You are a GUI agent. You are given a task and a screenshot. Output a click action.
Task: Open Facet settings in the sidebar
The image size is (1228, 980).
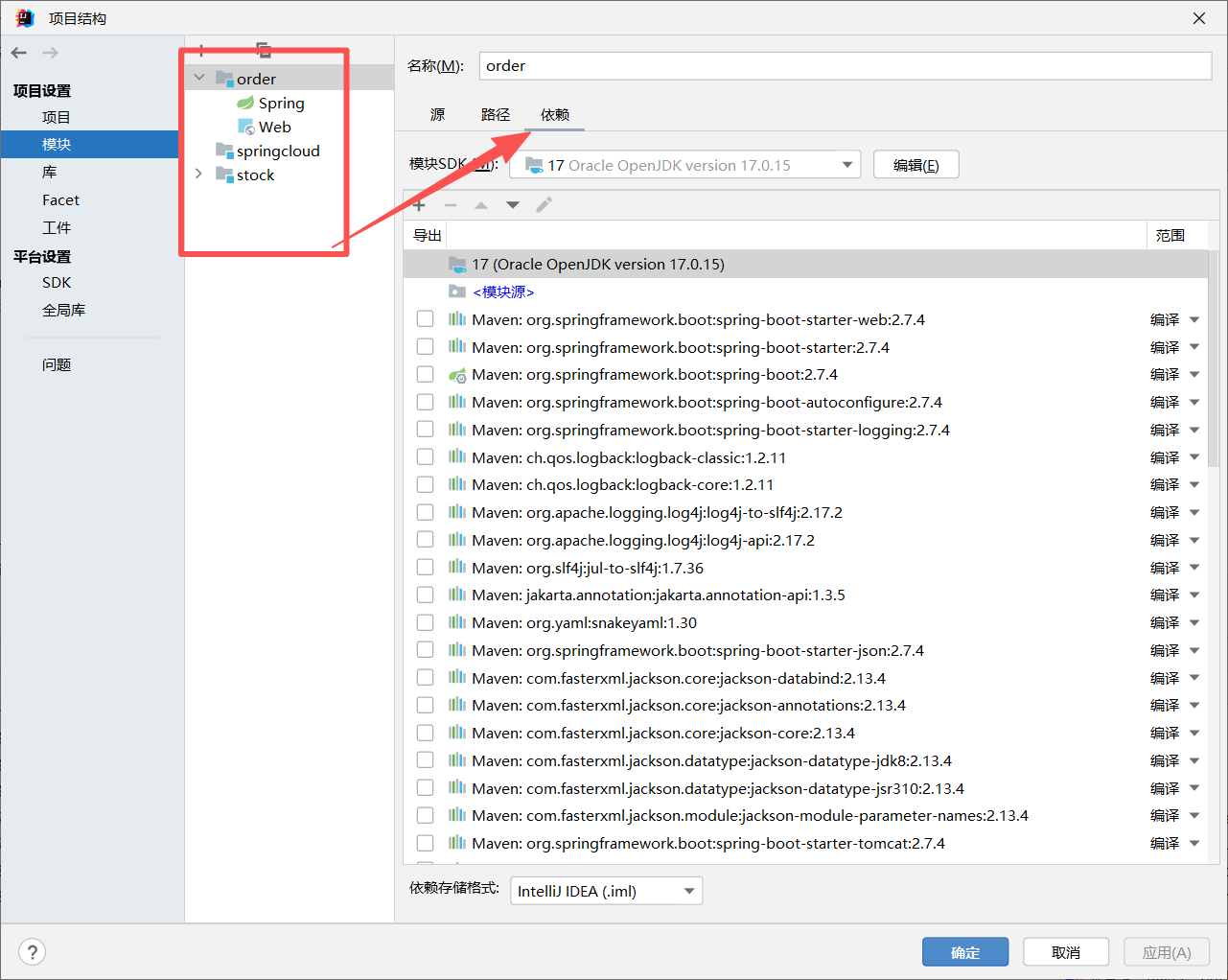(60, 199)
